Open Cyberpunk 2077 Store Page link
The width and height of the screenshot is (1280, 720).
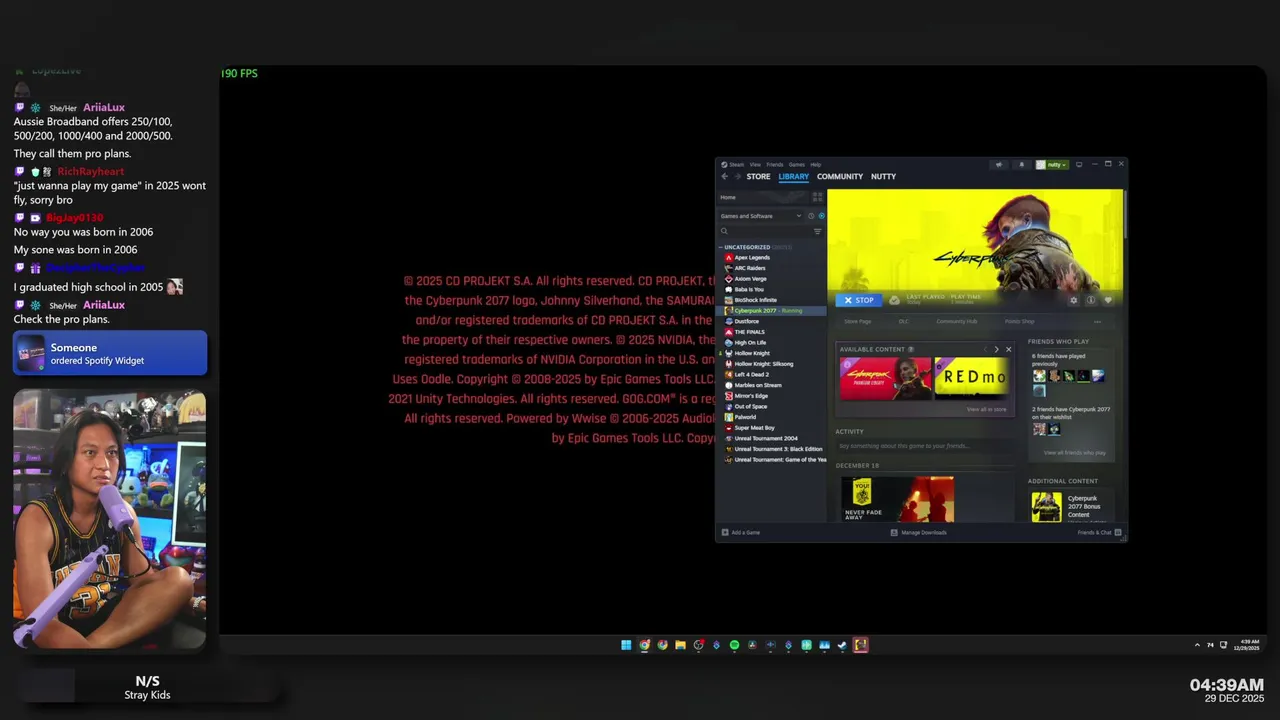(x=858, y=322)
